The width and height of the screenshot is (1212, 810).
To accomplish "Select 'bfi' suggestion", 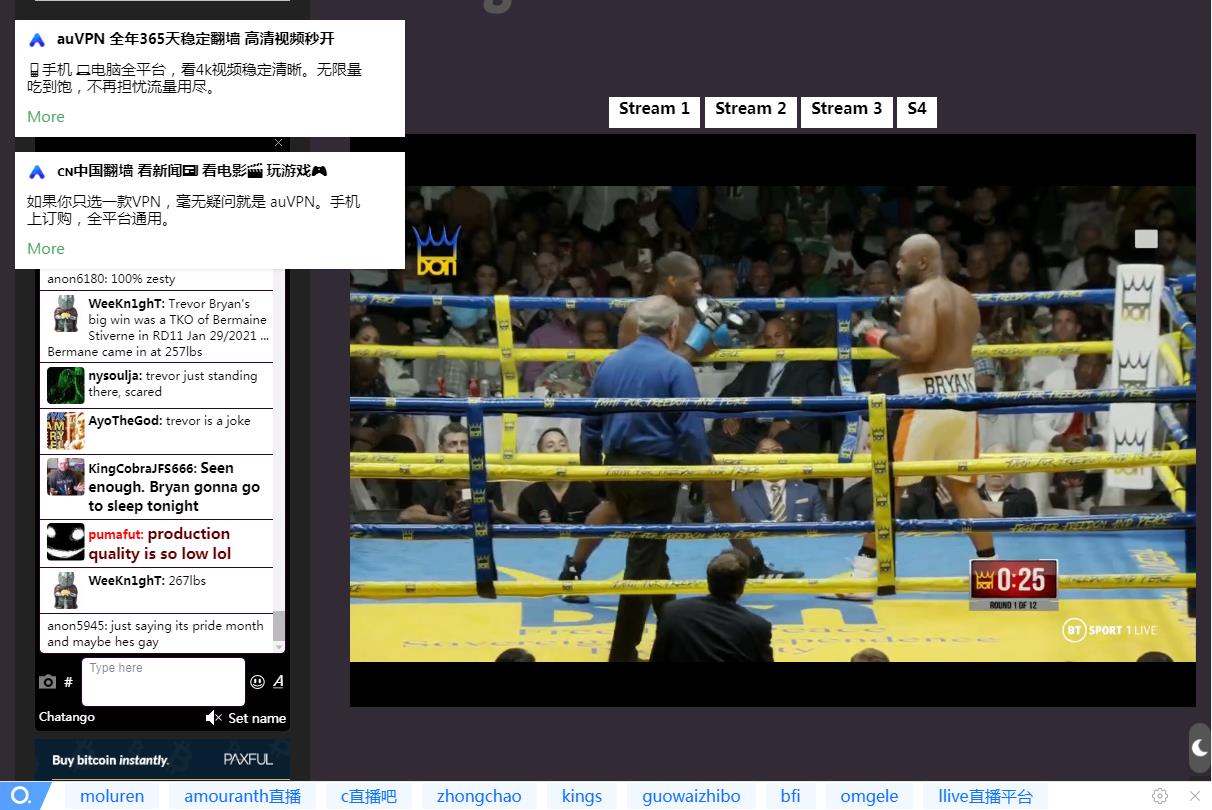I will [x=791, y=796].
